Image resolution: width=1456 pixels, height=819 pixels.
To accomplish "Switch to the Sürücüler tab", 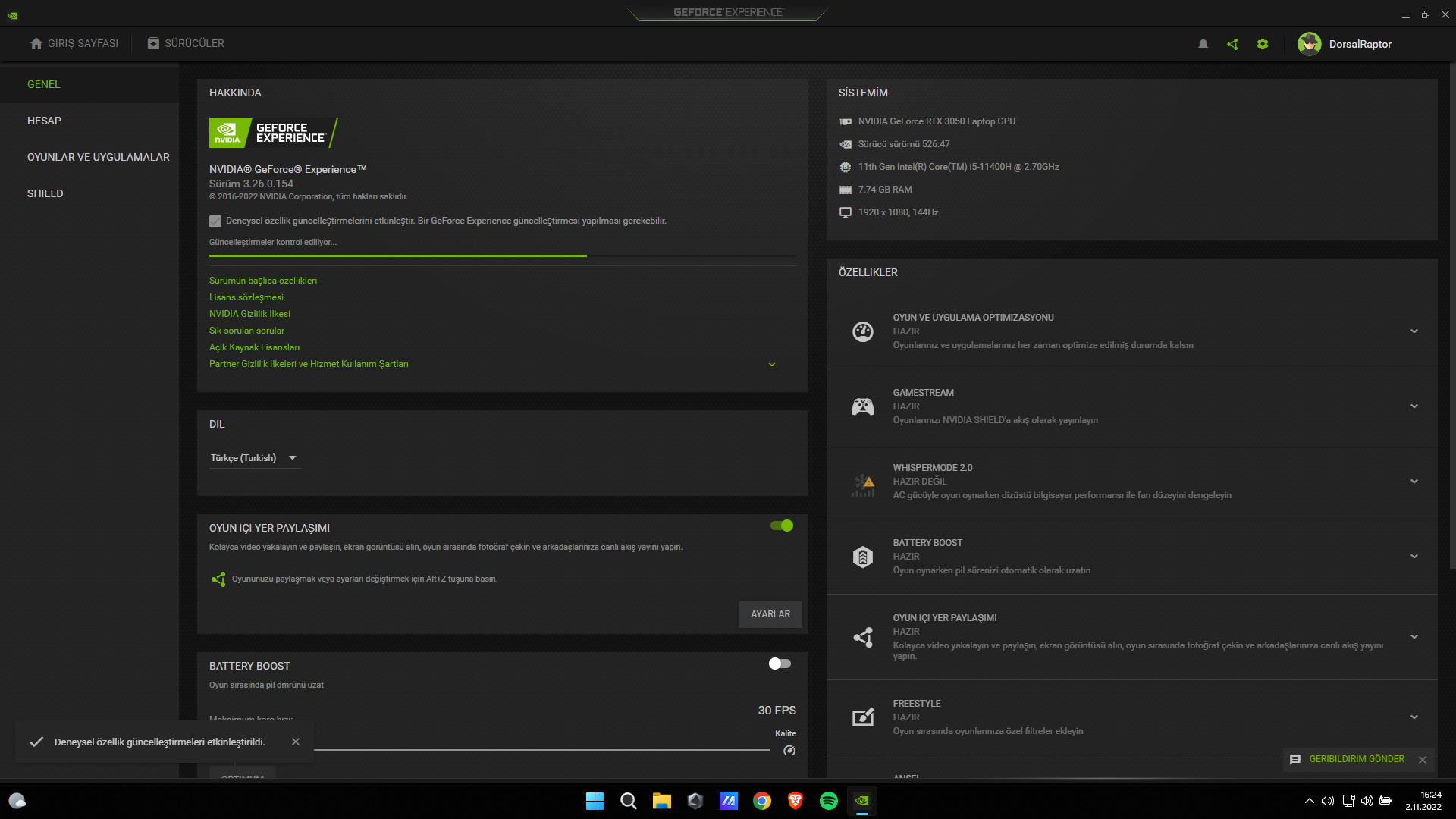I will (x=186, y=43).
